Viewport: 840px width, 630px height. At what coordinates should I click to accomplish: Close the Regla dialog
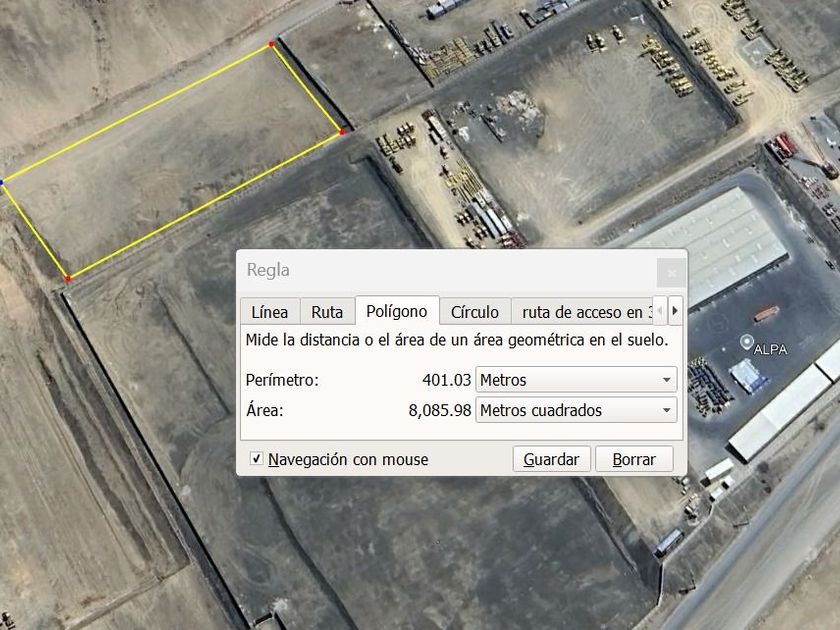coord(671,273)
